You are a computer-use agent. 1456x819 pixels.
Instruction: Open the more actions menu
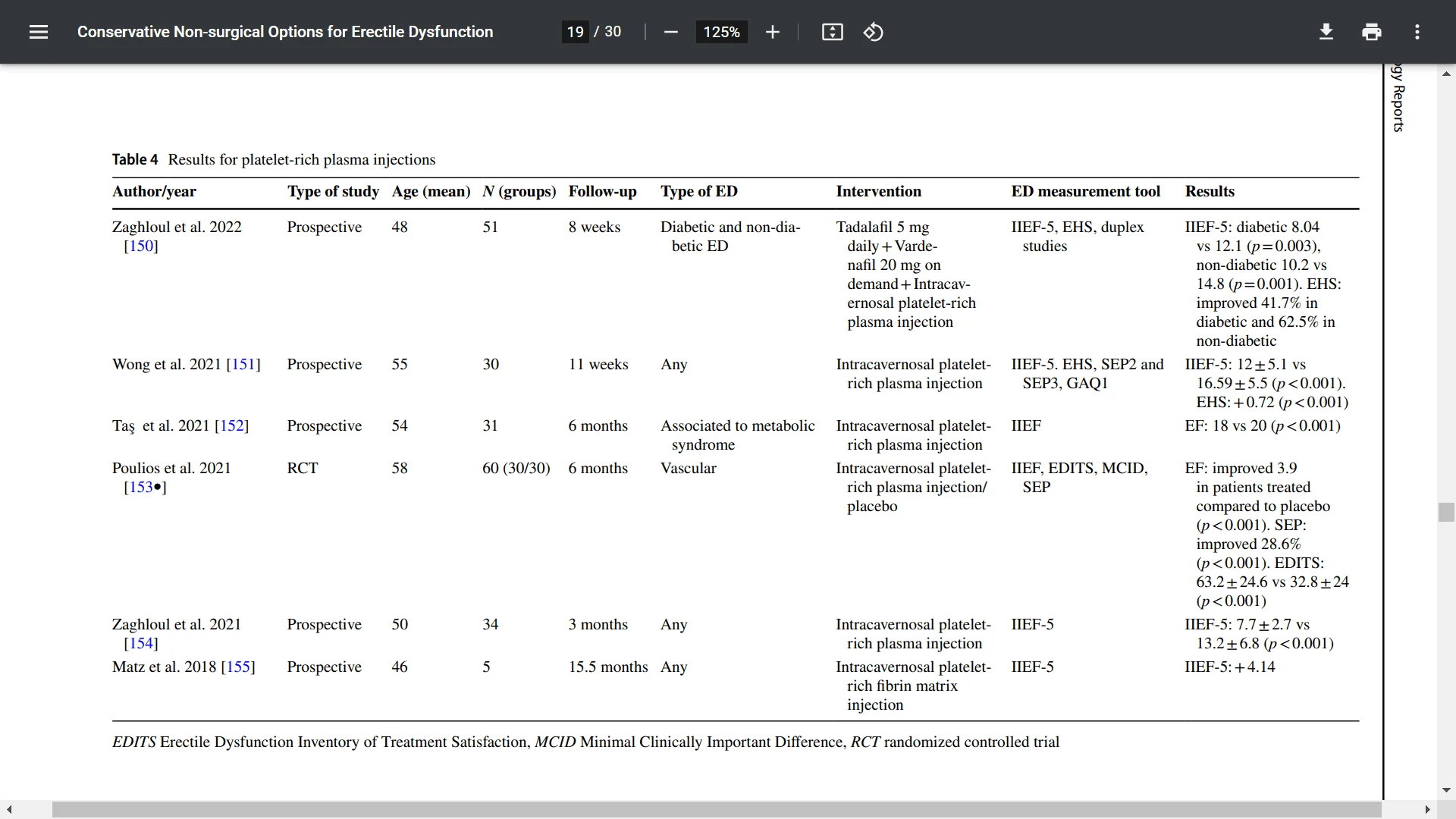tap(1417, 32)
